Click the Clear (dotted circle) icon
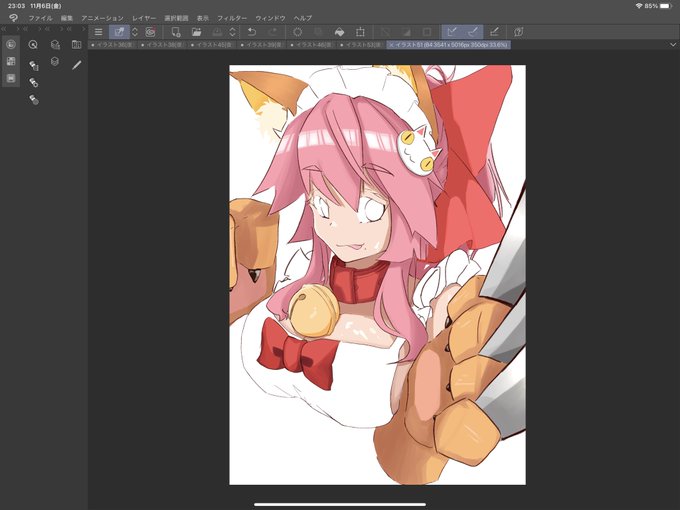The width and height of the screenshot is (680, 510). click(298, 32)
